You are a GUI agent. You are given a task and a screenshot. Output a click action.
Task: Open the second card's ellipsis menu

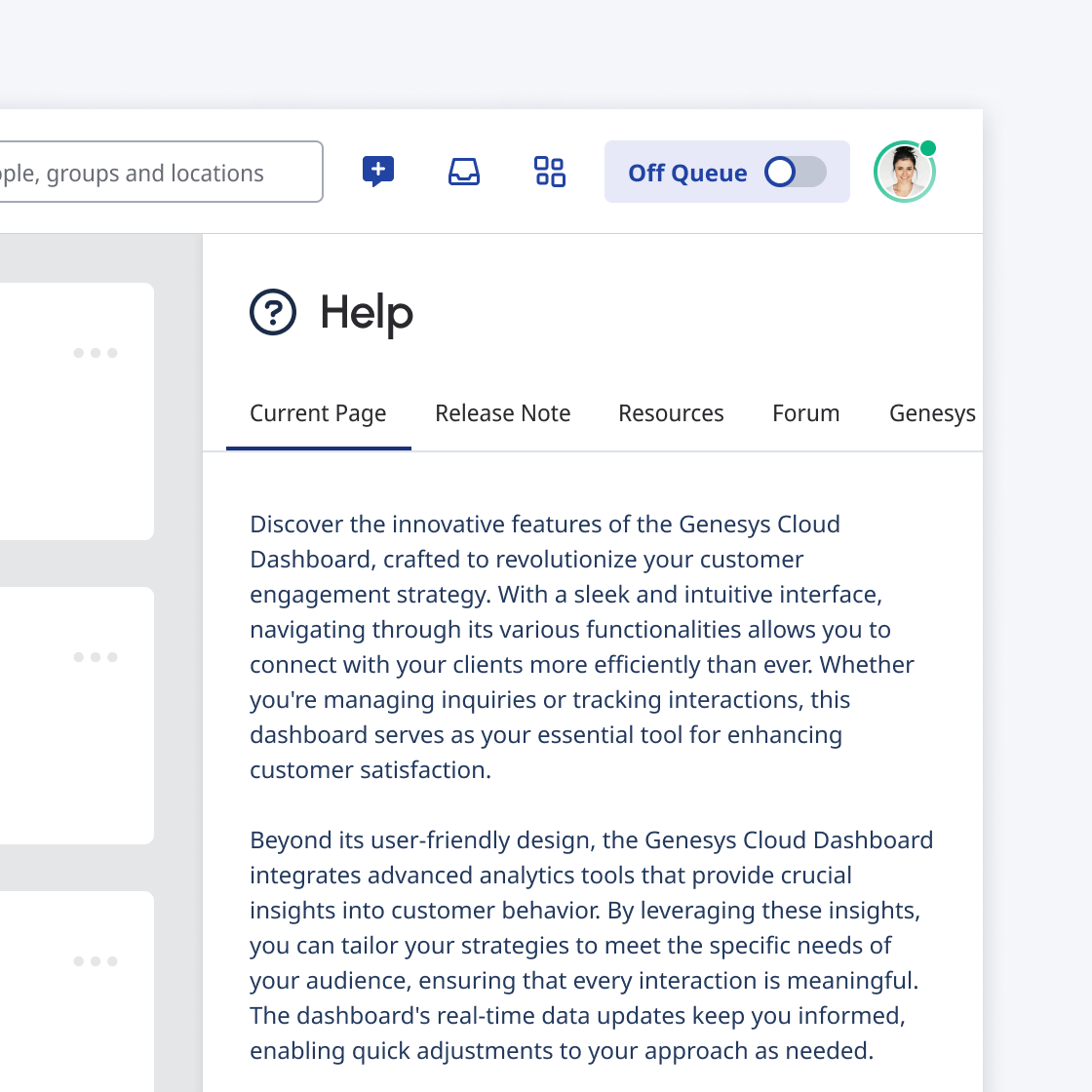pos(96,657)
